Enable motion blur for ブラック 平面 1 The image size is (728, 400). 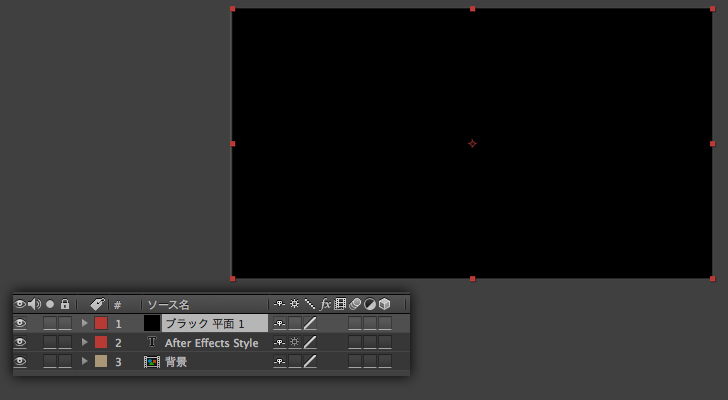tap(355, 323)
